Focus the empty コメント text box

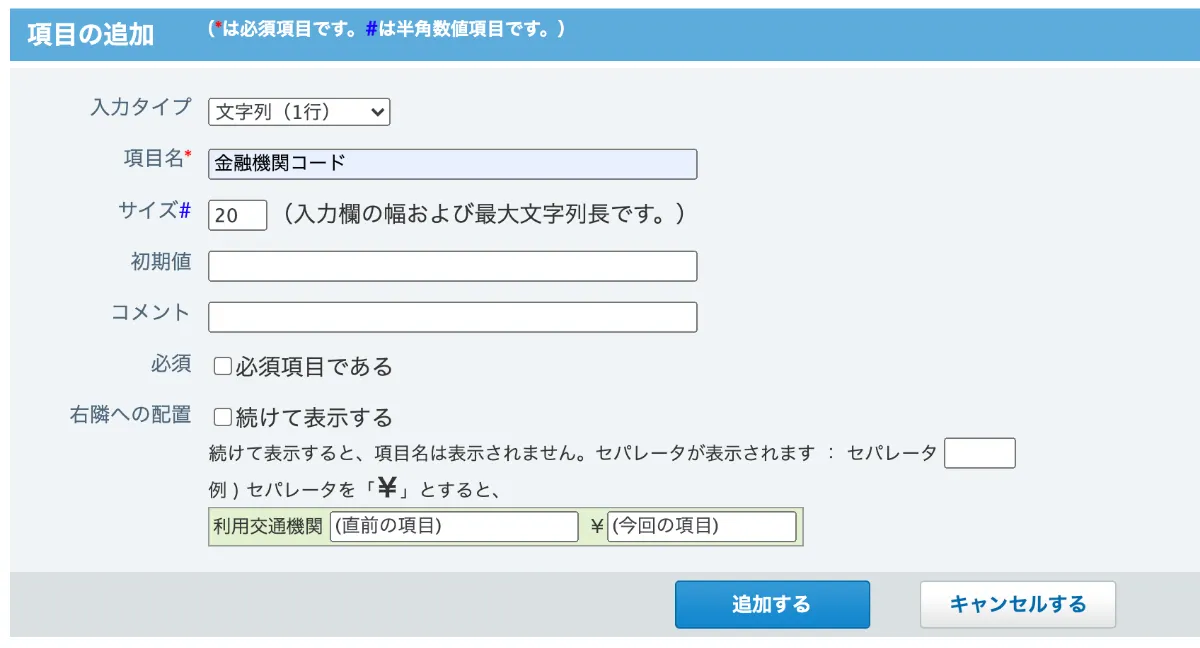point(452,317)
